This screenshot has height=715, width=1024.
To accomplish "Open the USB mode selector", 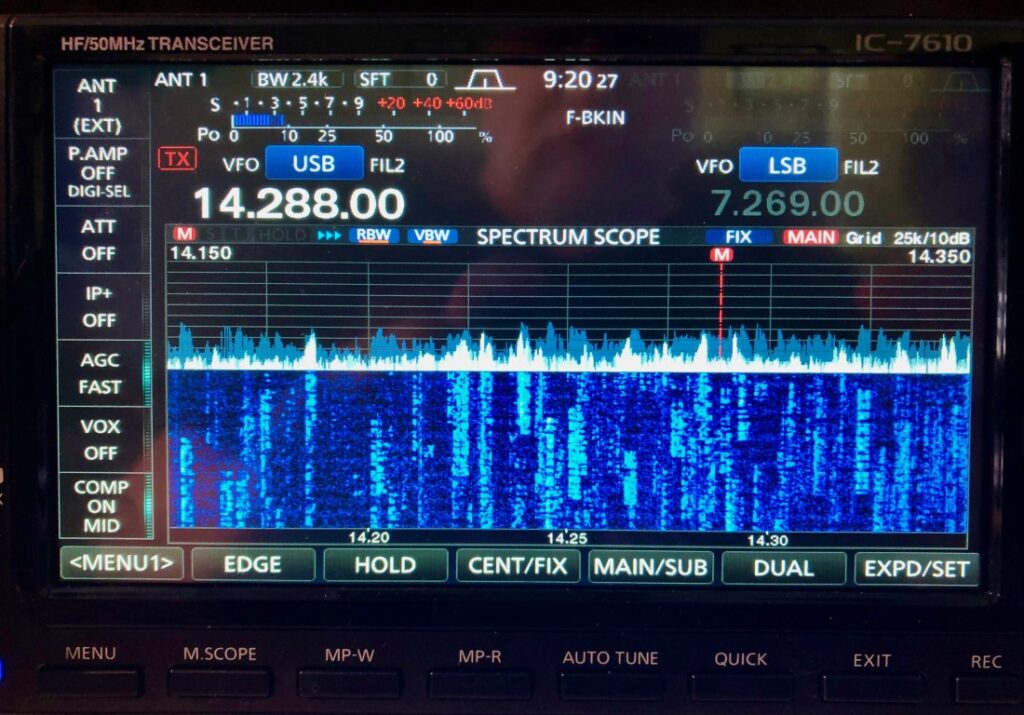I will 313,164.
